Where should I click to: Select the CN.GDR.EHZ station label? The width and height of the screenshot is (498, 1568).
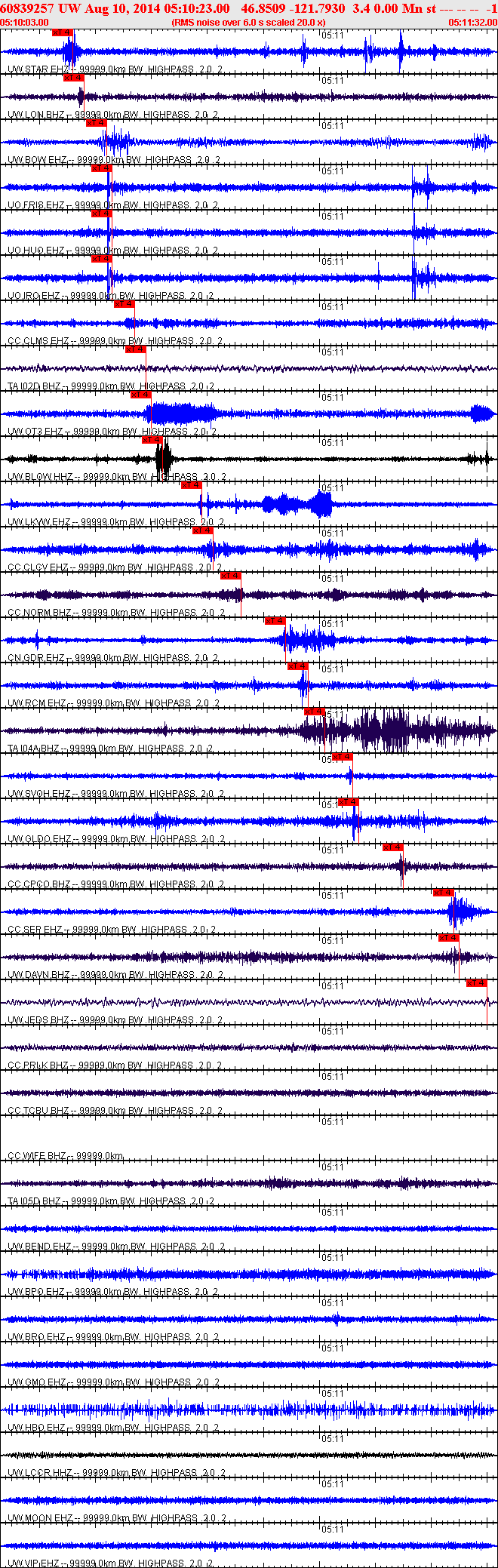click(x=36, y=658)
